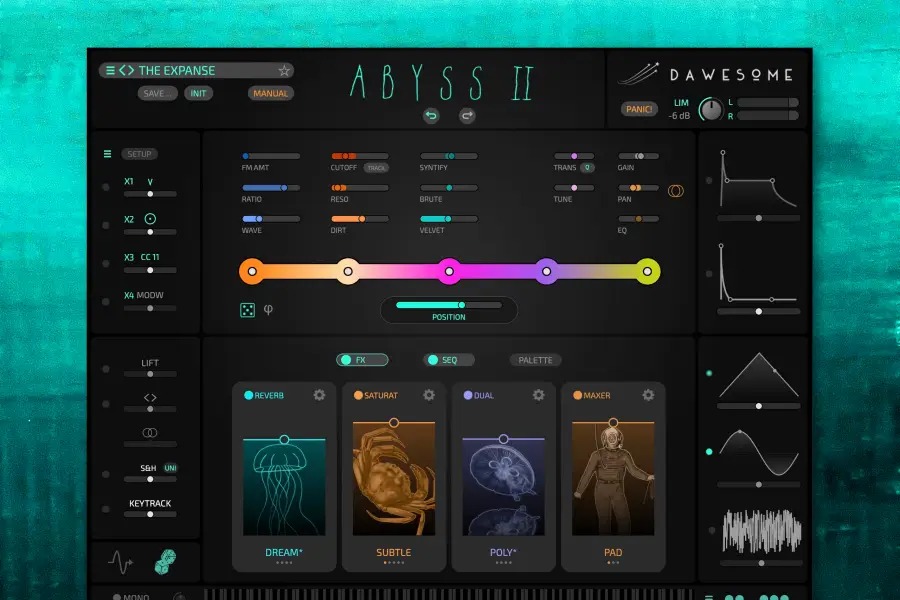Open the second envelope curve display
Viewport: 900px width, 600px height.
tap(759, 273)
